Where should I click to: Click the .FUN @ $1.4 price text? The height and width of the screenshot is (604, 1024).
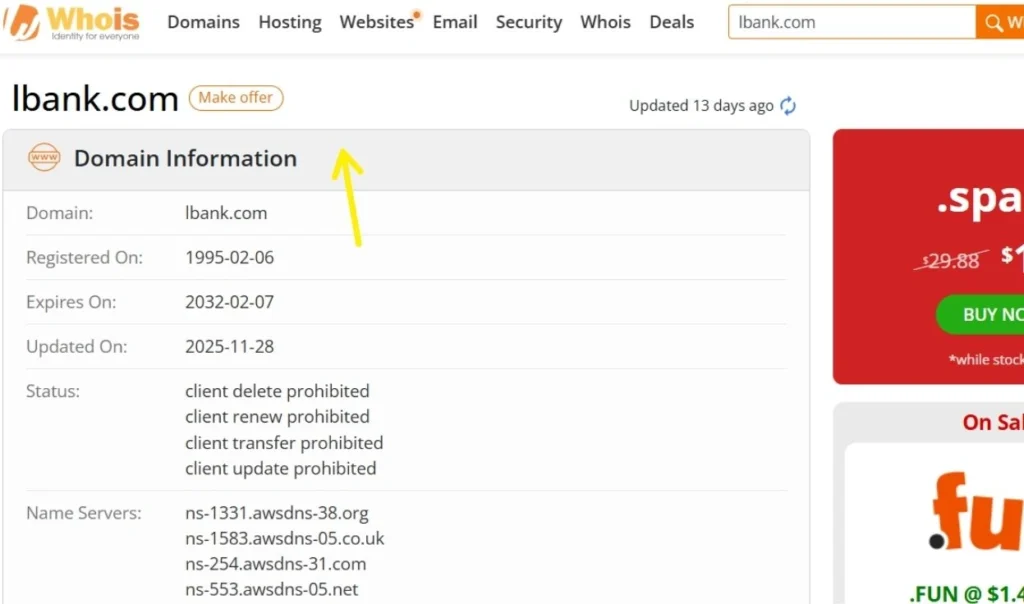coord(966,593)
